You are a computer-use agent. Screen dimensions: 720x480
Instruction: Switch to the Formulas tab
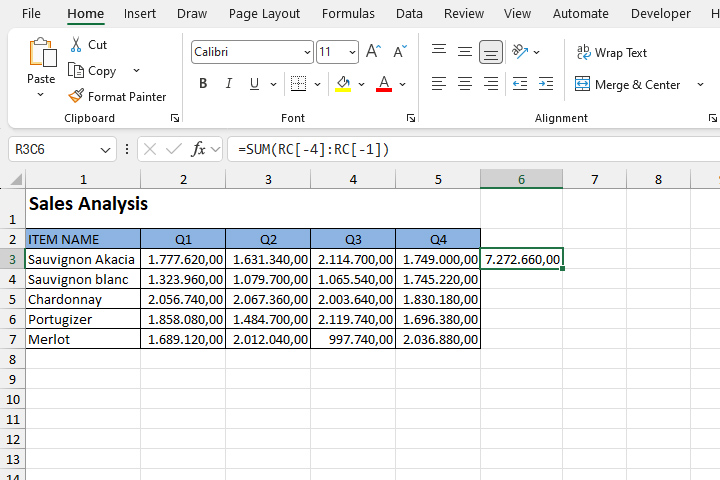pos(348,14)
